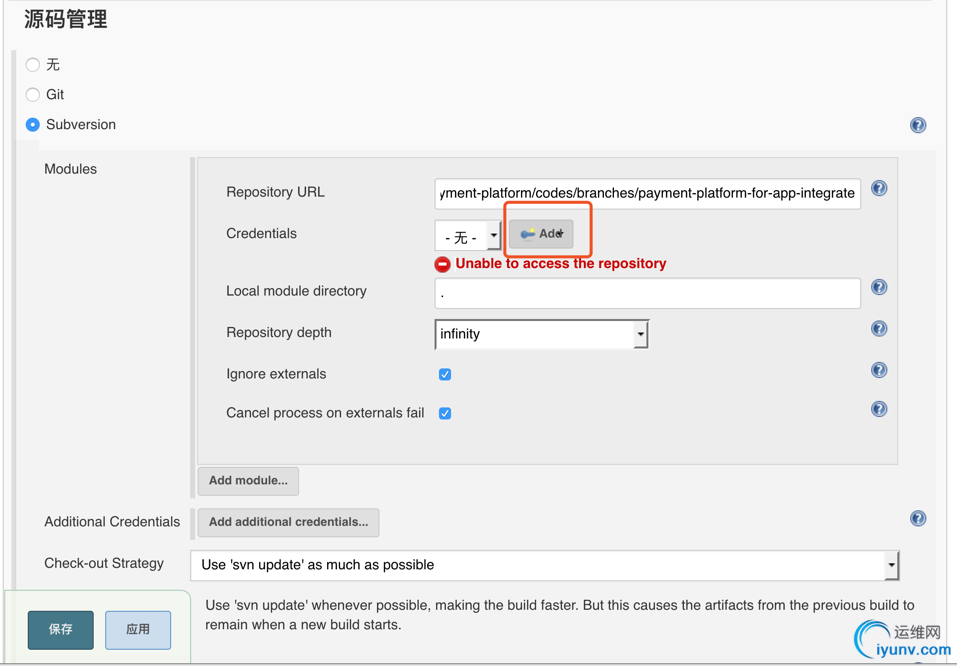Click the 应用 (Apply) button
Image resolution: width=957 pixels, height=666 pixels.
tap(138, 630)
